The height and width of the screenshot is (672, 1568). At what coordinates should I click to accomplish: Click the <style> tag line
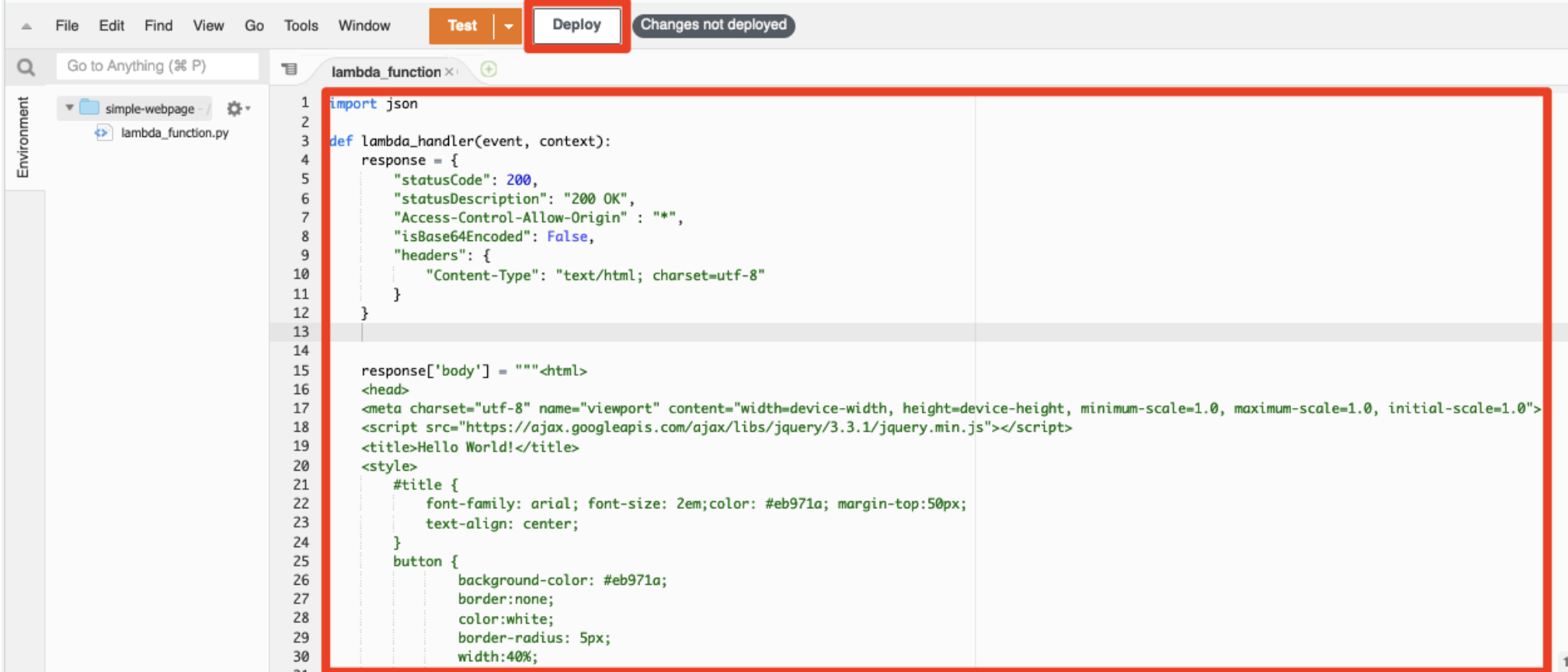[389, 466]
